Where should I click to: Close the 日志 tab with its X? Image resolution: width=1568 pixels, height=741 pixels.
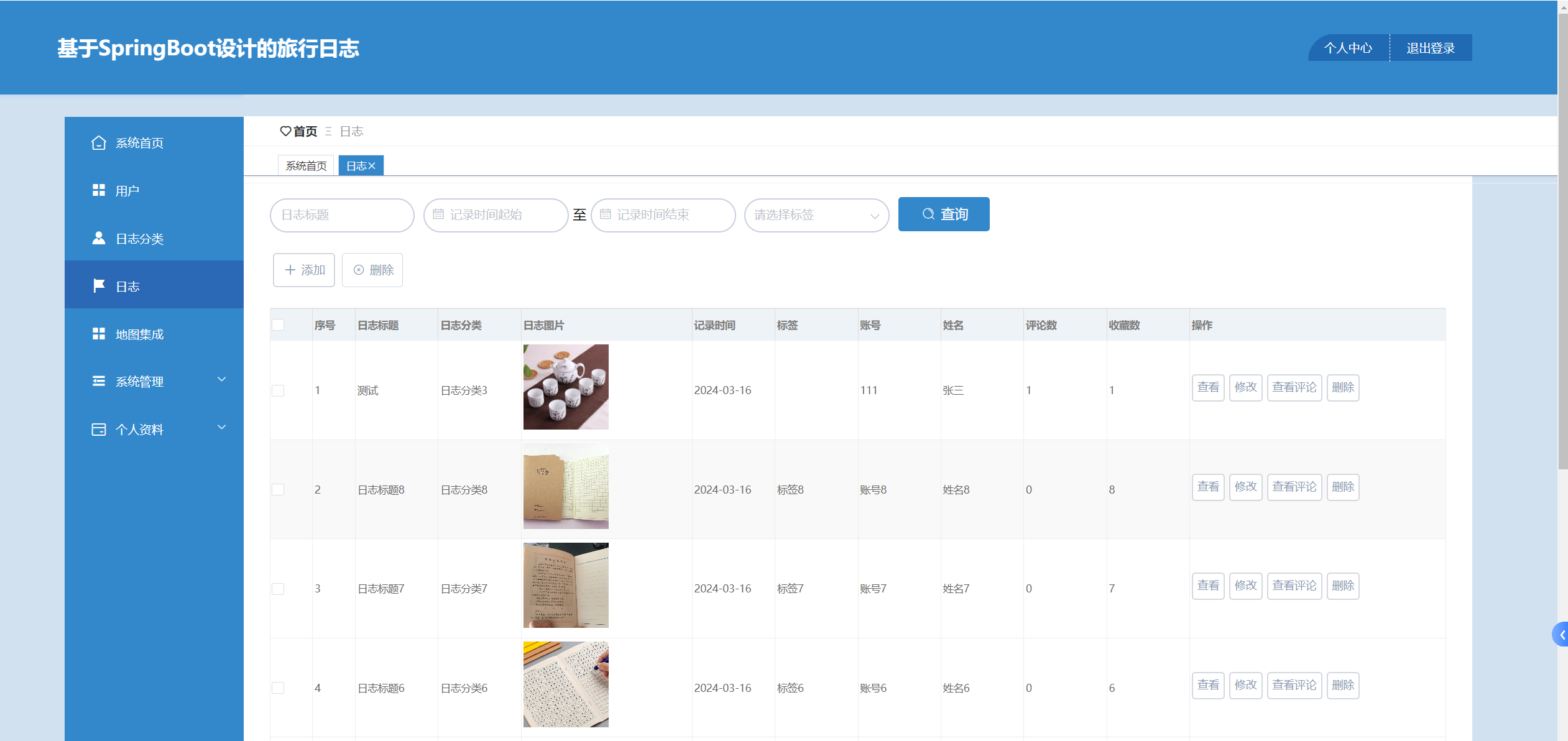372,166
